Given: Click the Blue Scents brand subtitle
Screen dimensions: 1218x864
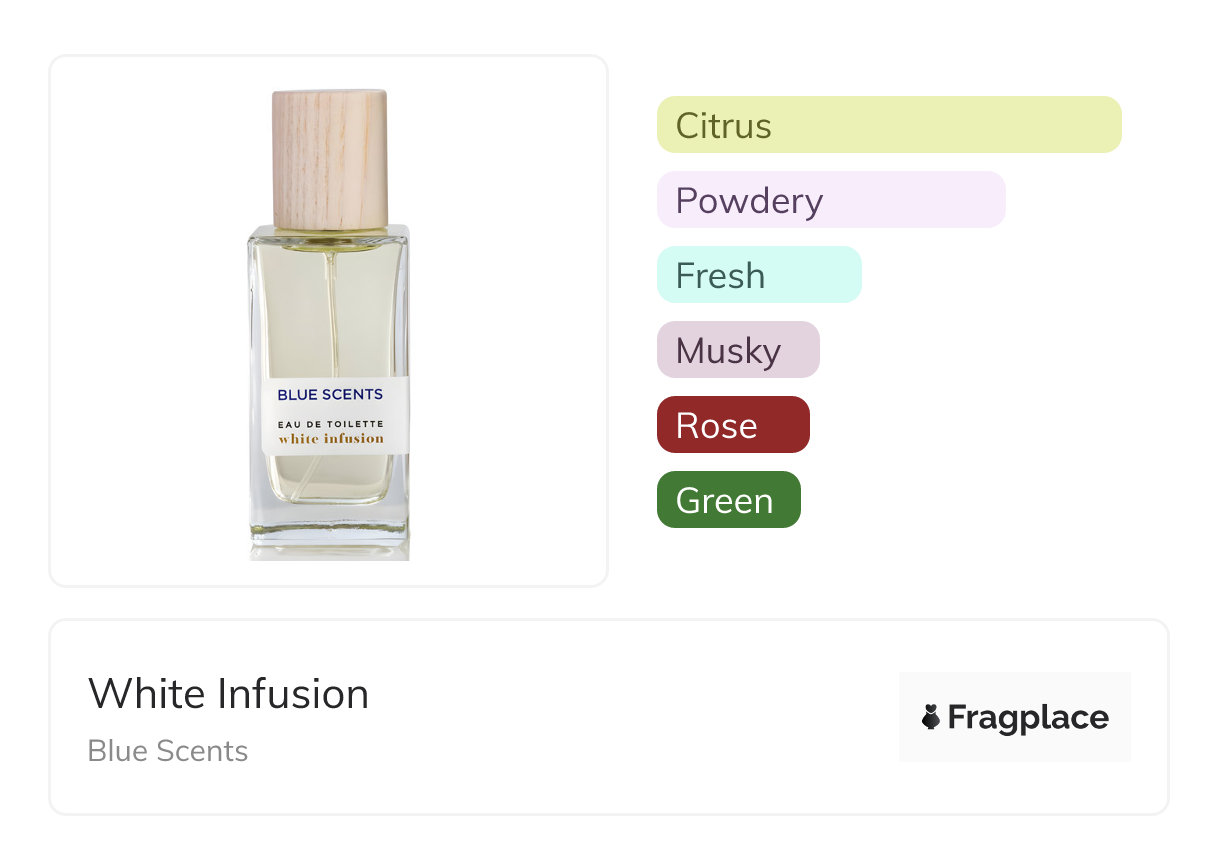Looking at the screenshot, I should [168, 751].
